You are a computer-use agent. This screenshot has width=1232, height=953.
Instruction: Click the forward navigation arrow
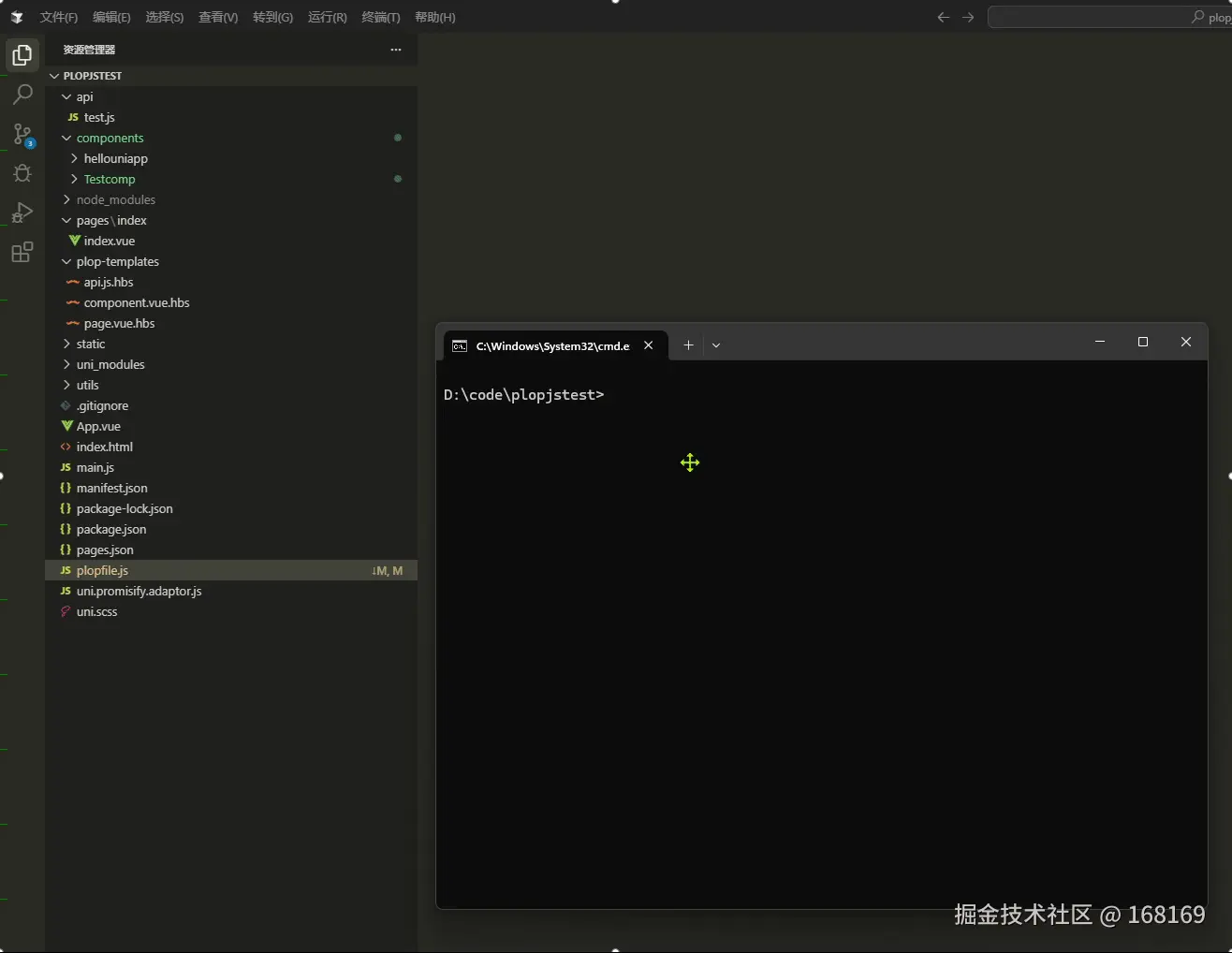968,17
